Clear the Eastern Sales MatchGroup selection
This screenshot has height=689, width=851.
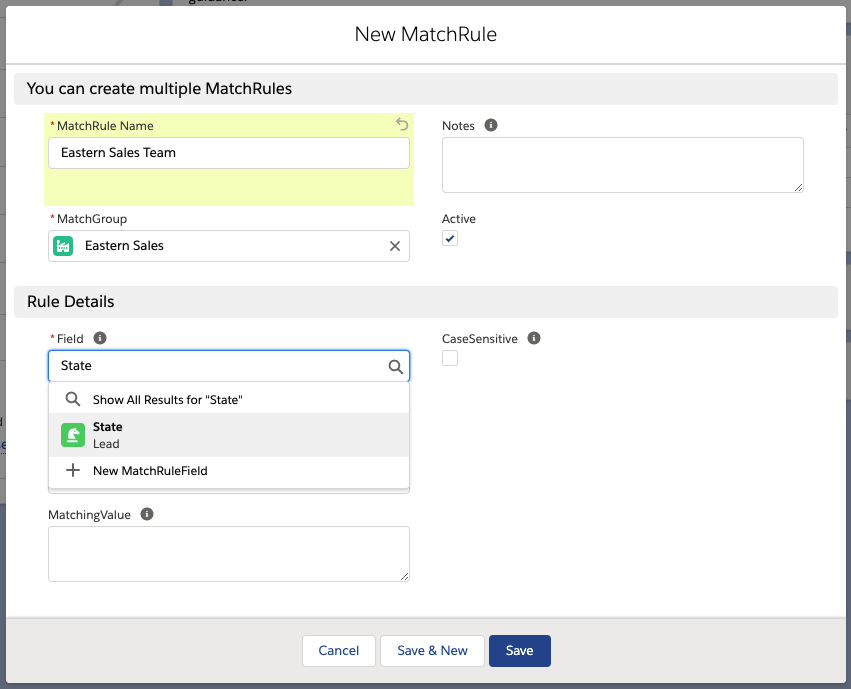[395, 246]
